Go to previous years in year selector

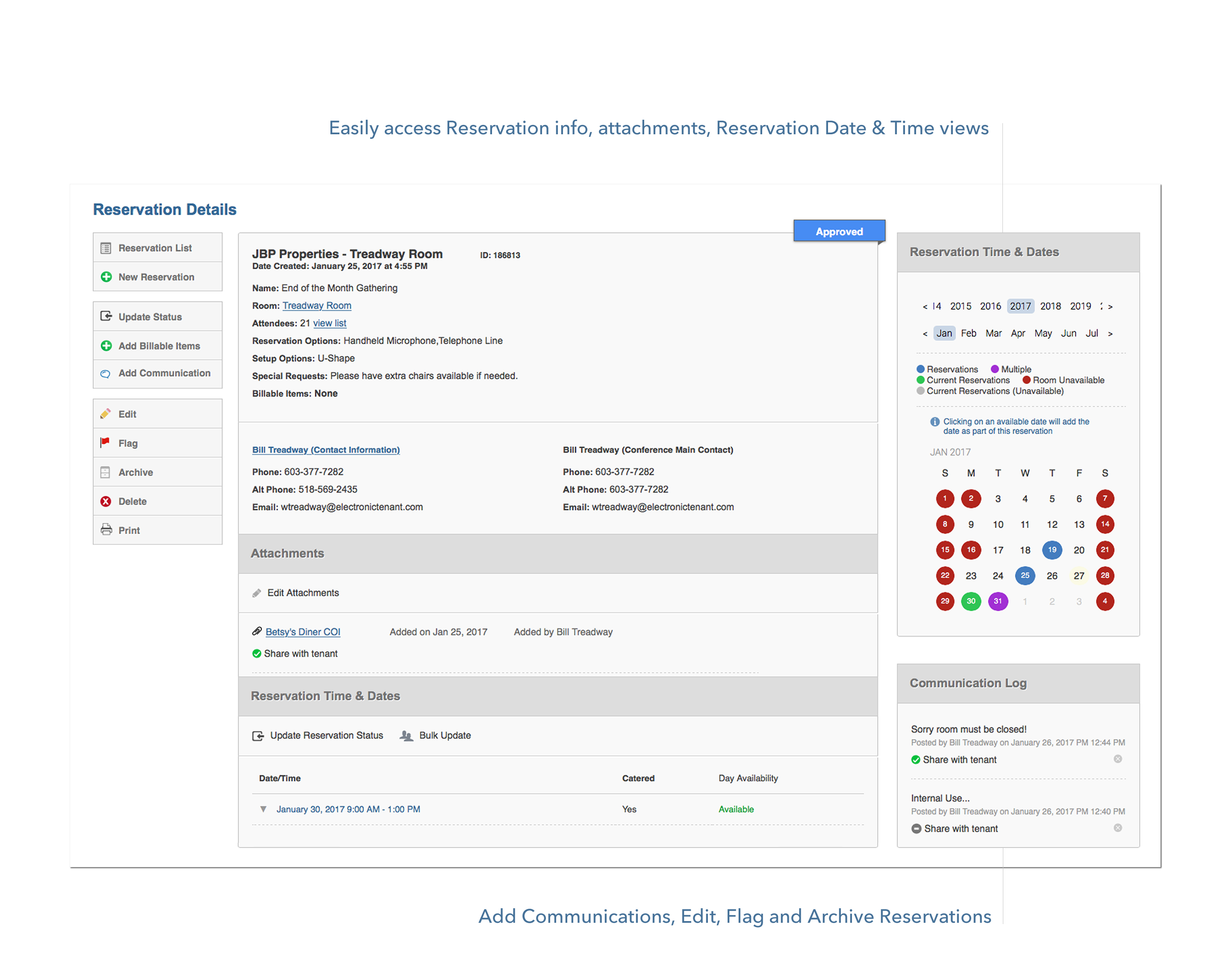point(925,307)
